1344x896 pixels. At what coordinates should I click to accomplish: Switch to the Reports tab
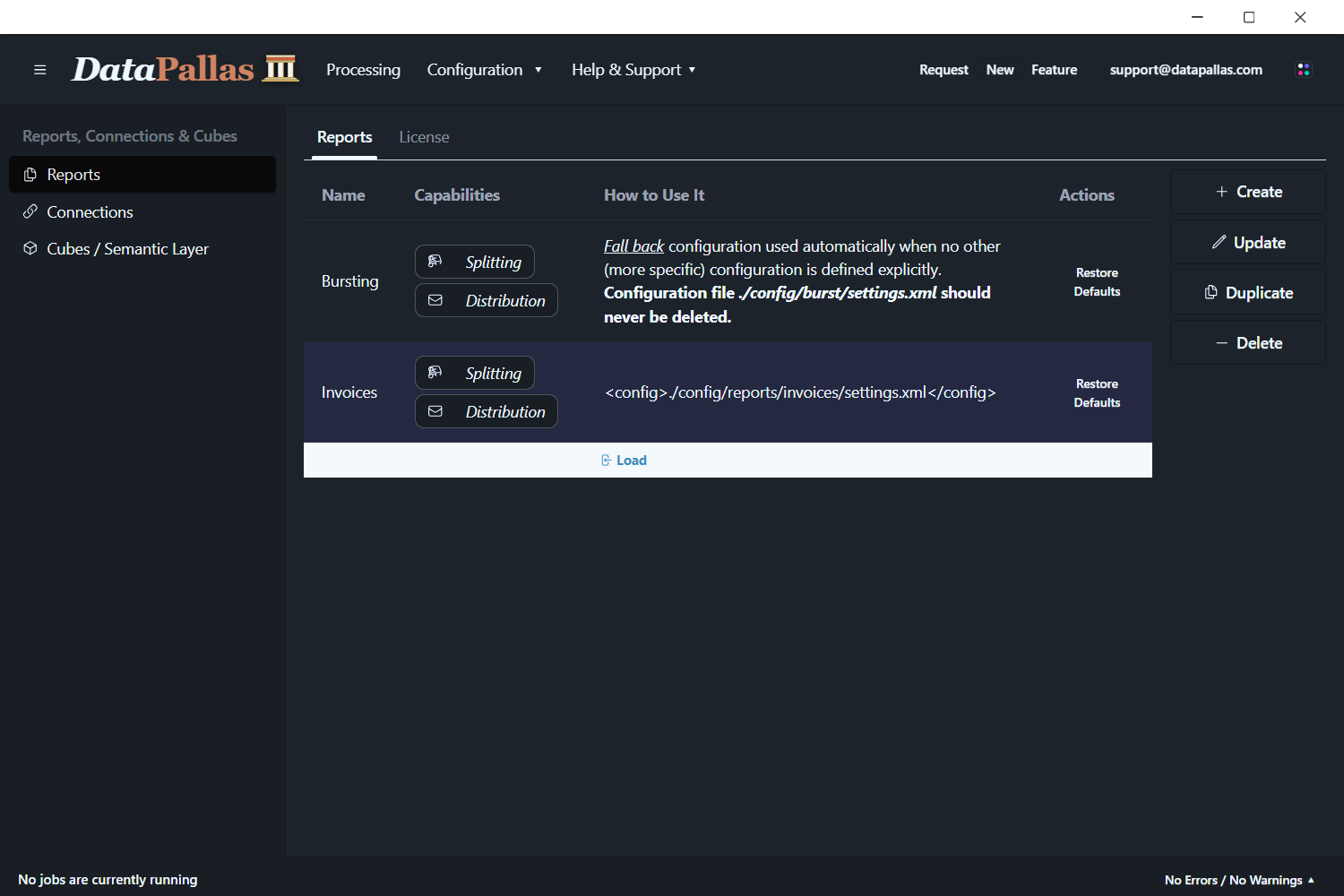[x=344, y=137]
